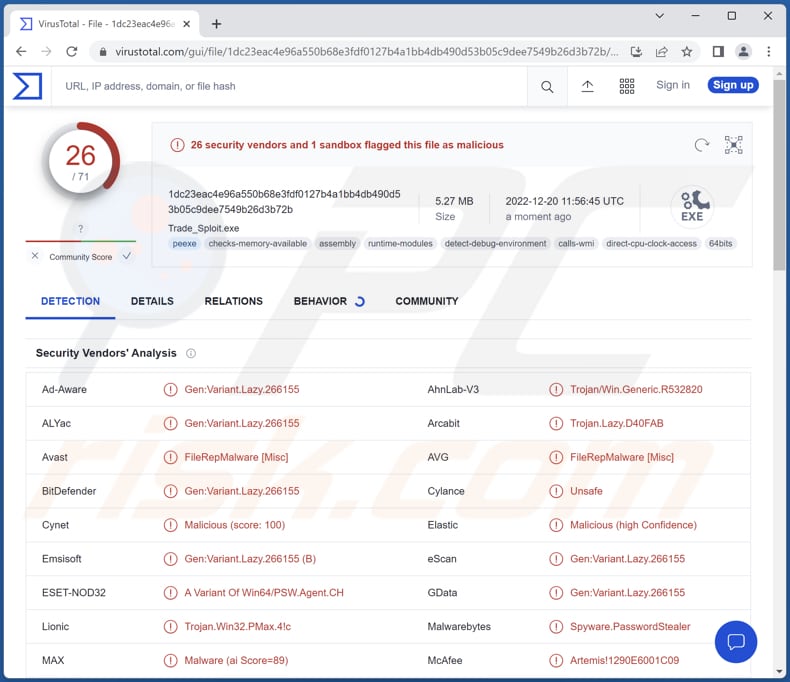Click the A Variant Of Win64/PSW.Agent.CH text
Image resolution: width=790 pixels, height=682 pixels.
(264, 593)
